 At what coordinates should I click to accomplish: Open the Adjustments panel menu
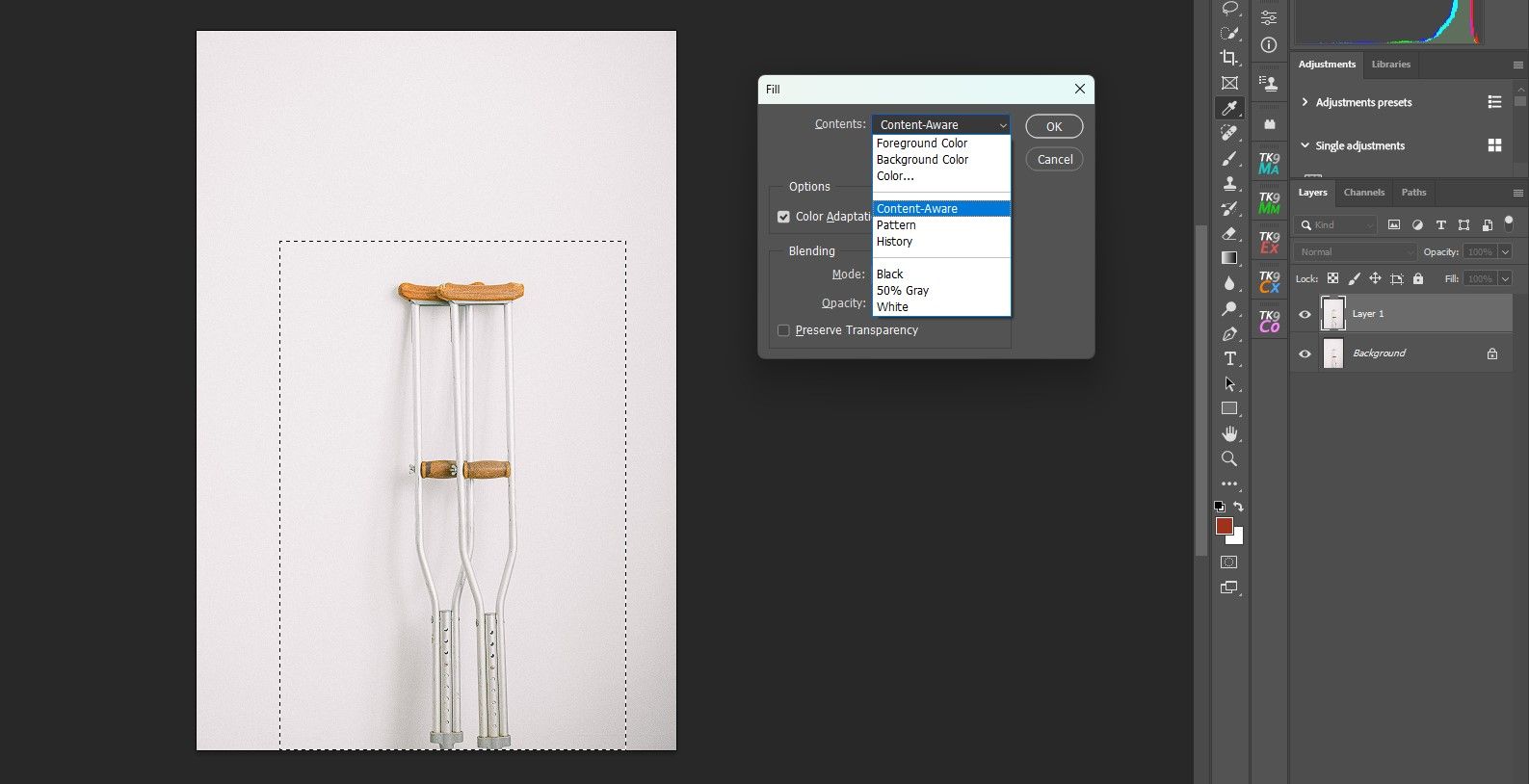[x=1517, y=65]
